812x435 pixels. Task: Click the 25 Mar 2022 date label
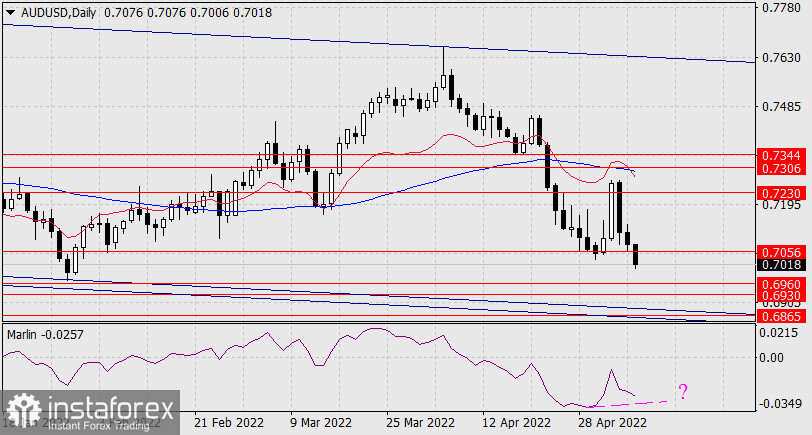[420, 423]
